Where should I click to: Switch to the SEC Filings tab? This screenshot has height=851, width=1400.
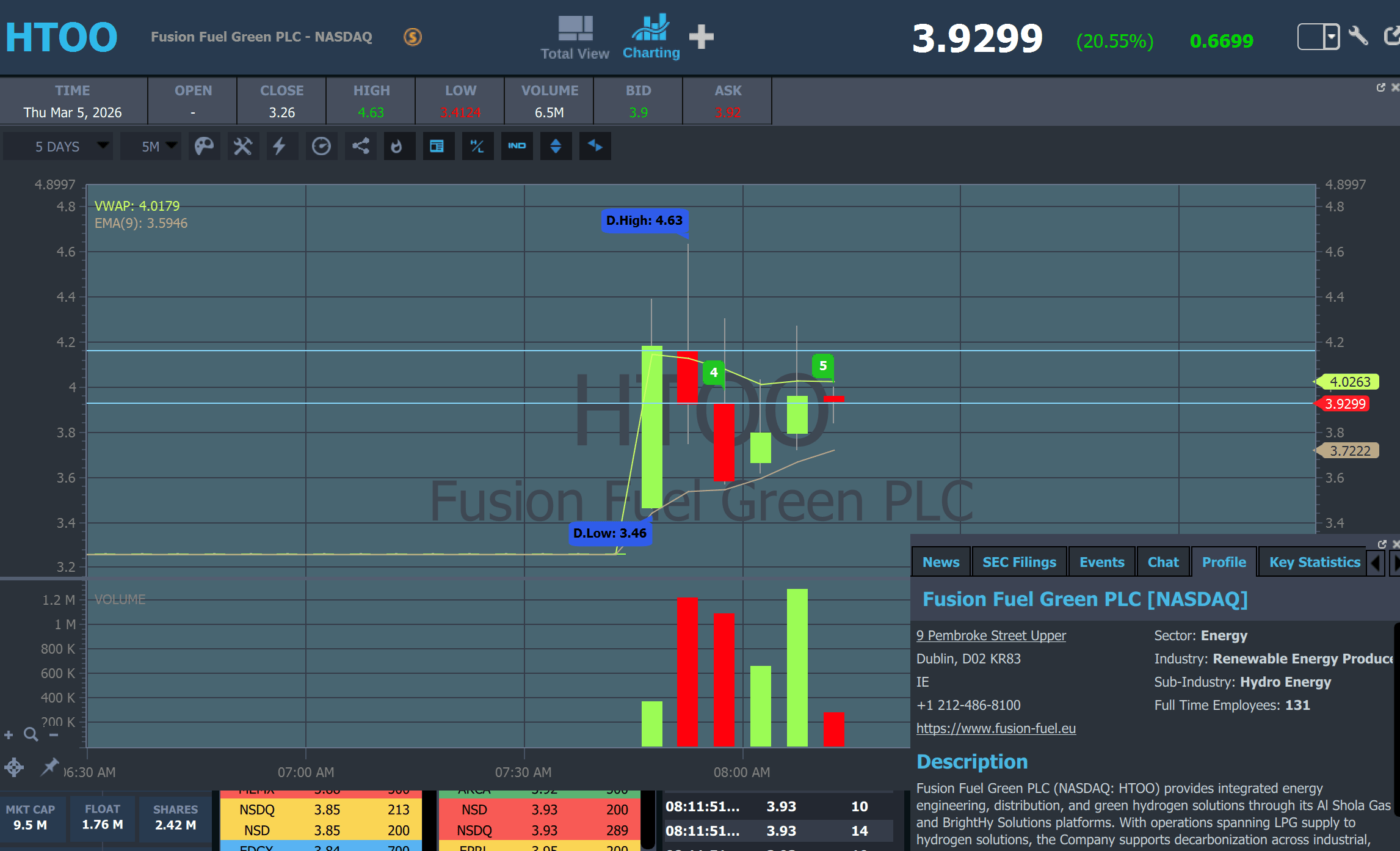(x=1019, y=562)
